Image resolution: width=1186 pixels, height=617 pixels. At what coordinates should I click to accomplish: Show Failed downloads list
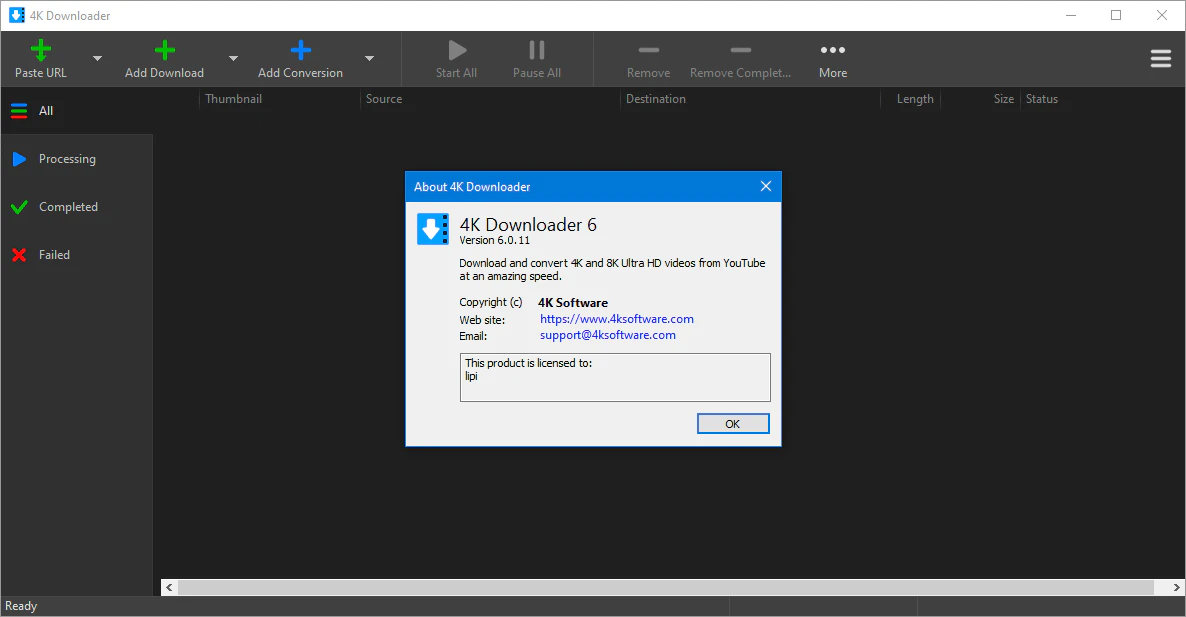click(x=54, y=255)
